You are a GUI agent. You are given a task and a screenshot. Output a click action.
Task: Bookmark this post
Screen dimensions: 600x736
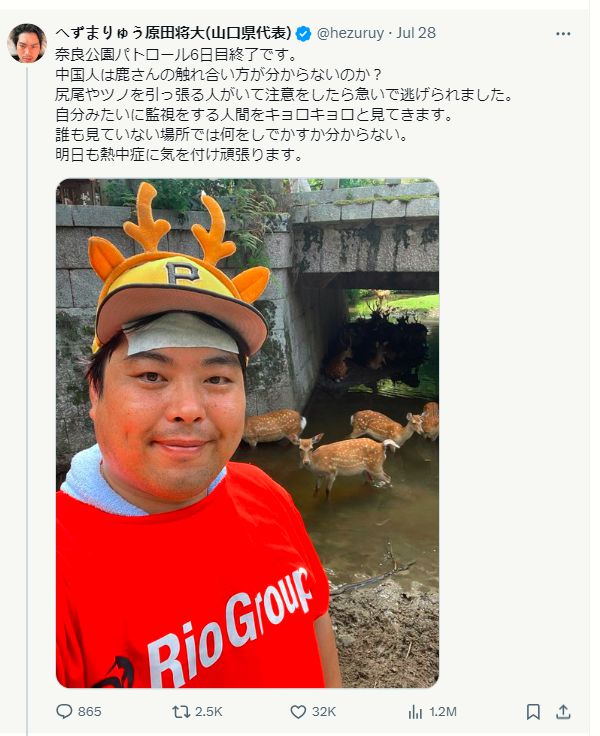[x=533, y=712]
